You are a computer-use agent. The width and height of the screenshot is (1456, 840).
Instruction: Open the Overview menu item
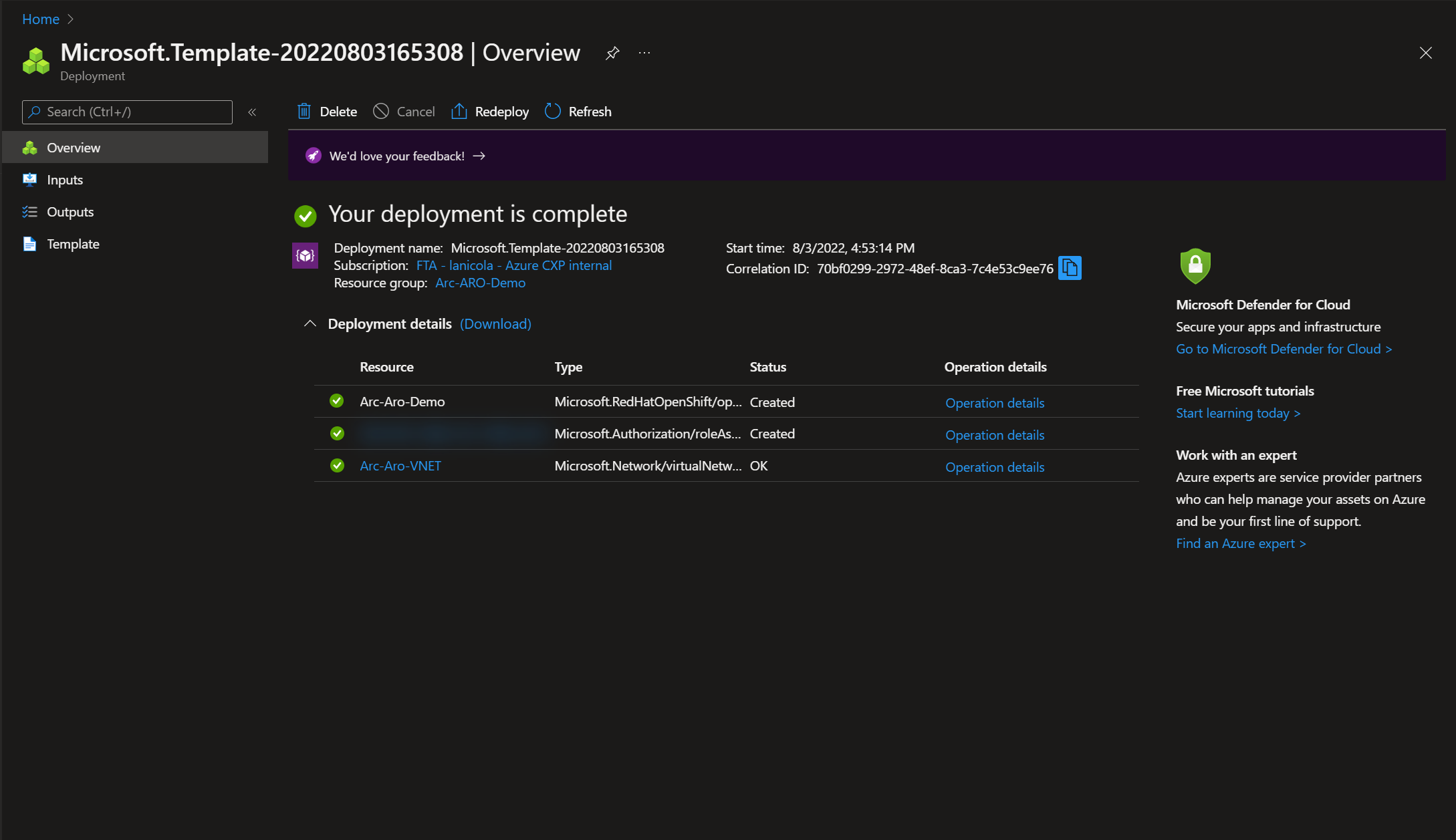tap(135, 148)
